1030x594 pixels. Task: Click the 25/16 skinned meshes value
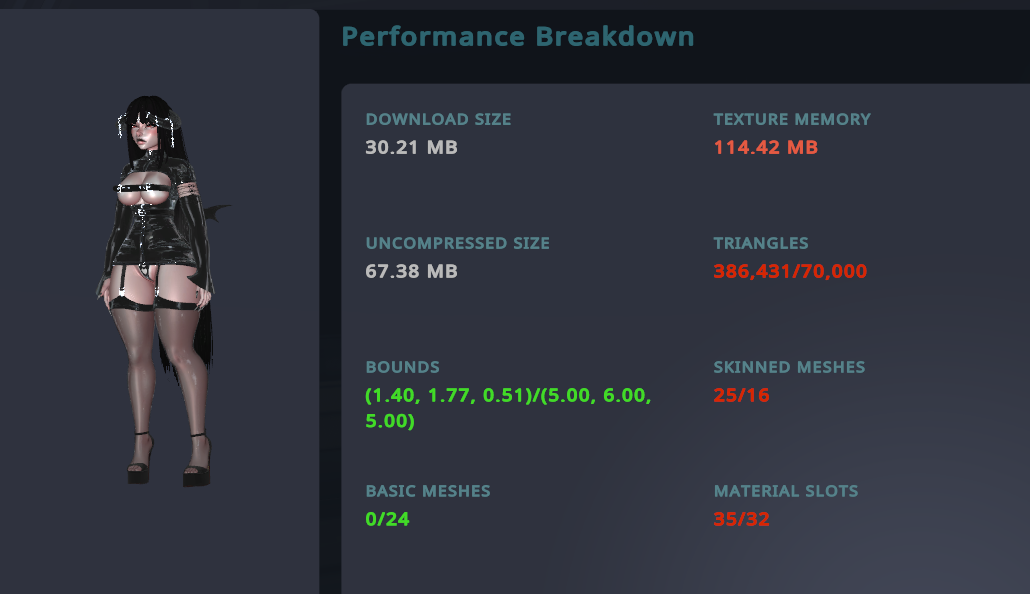coord(741,396)
